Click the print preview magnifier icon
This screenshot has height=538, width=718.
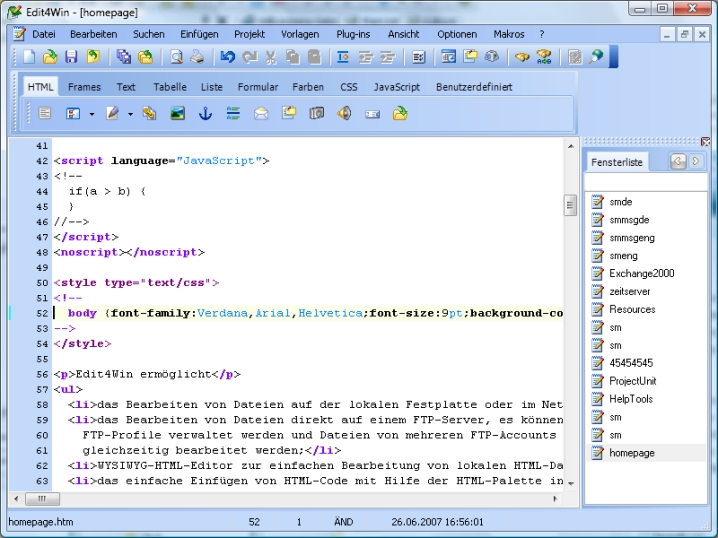click(x=176, y=57)
